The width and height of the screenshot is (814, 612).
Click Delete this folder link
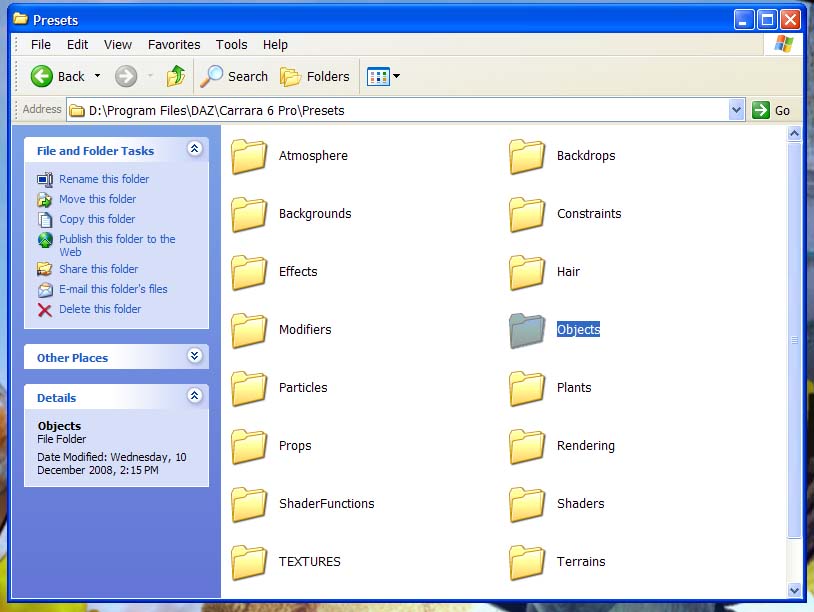(x=100, y=309)
